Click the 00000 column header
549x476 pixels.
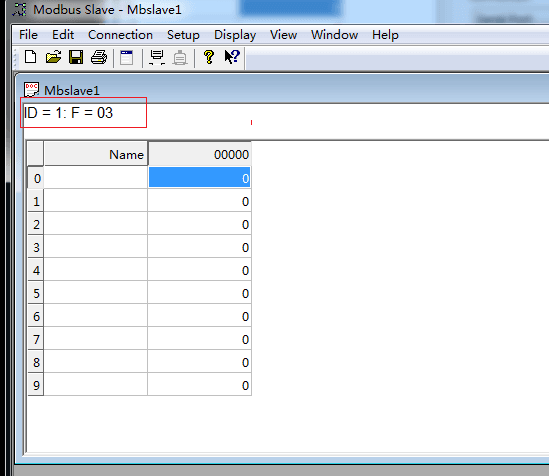click(x=200, y=154)
